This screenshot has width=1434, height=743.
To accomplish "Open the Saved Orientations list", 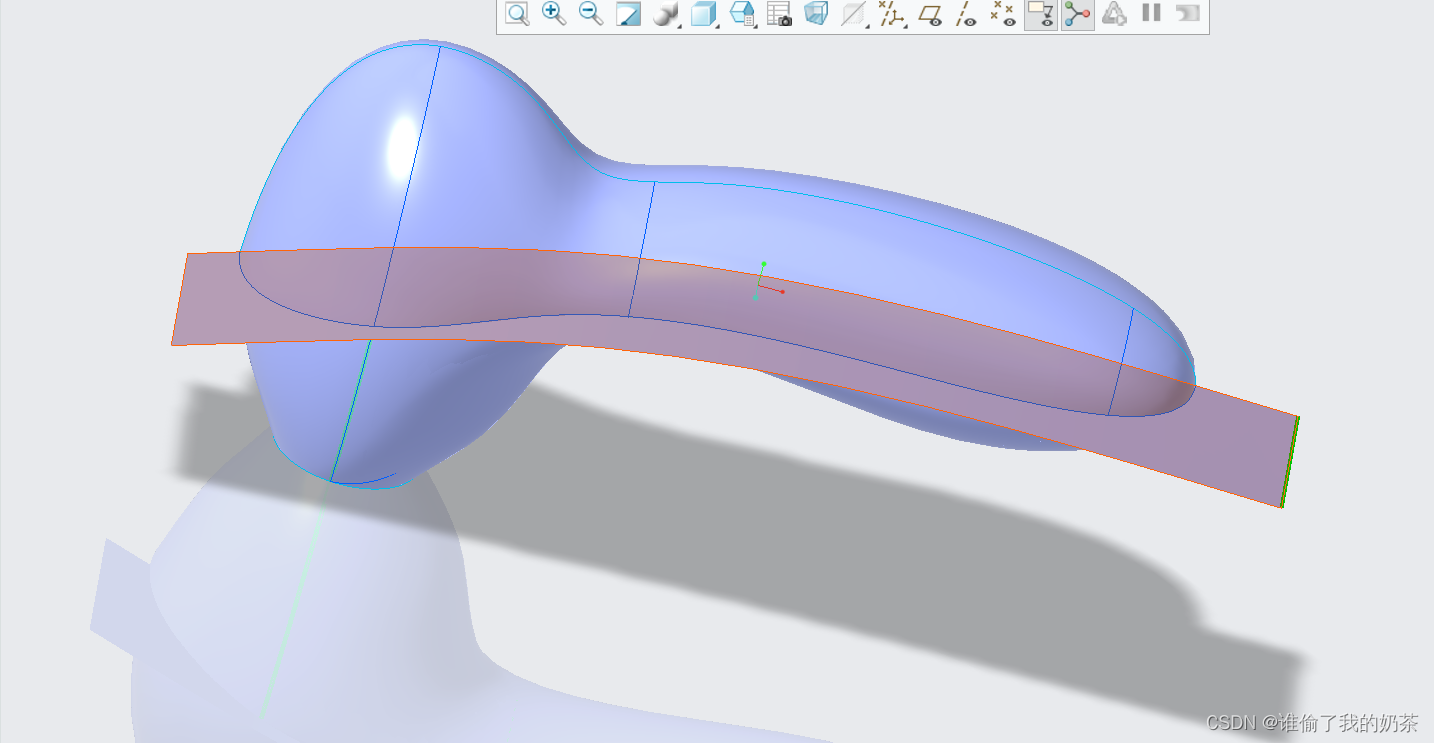I will (x=742, y=14).
